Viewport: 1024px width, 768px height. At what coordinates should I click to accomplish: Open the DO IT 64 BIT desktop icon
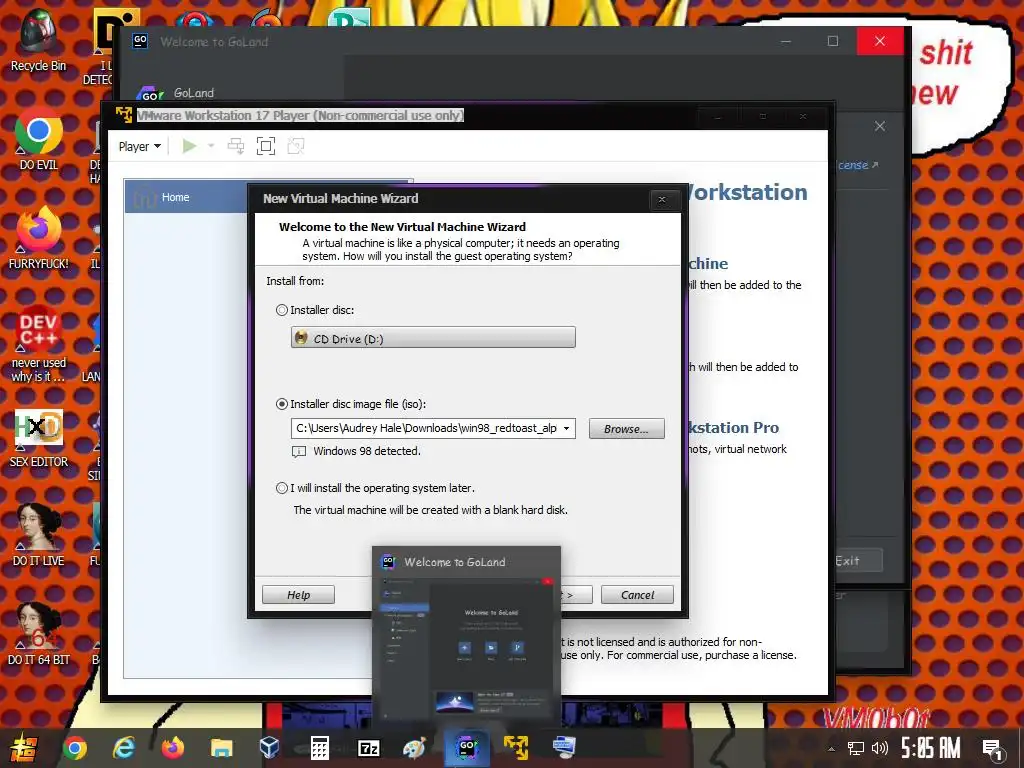[x=38, y=633]
